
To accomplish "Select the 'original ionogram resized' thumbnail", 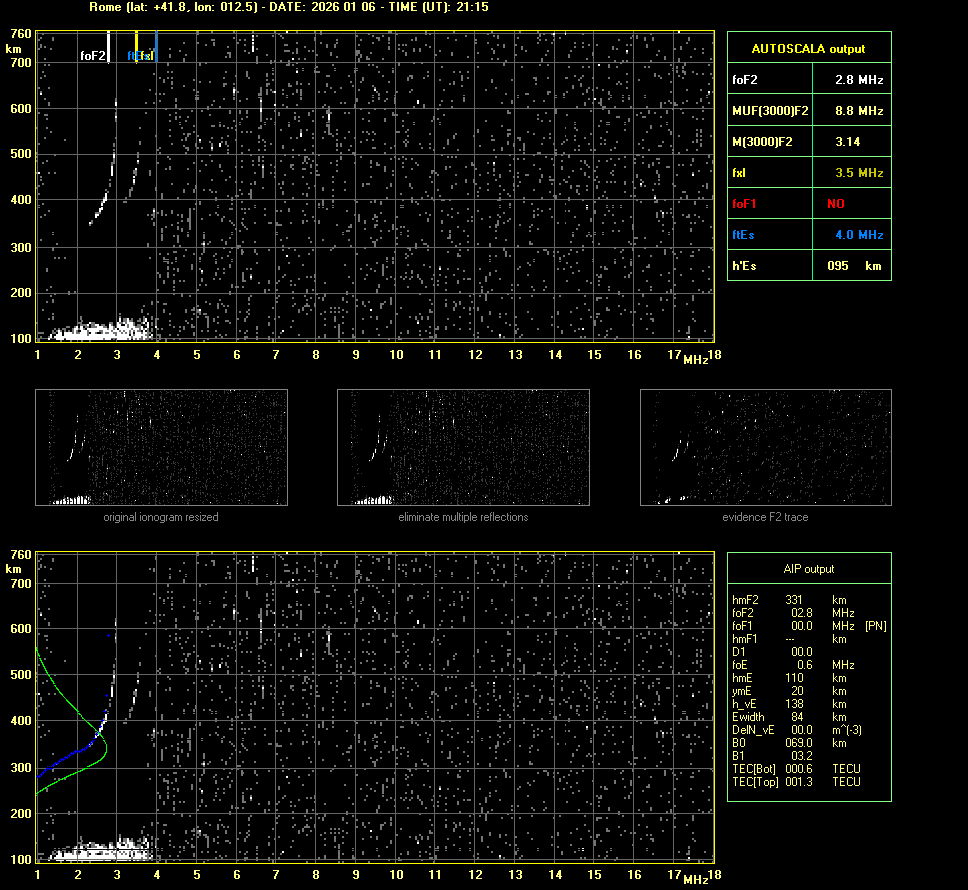I will coord(161,447).
